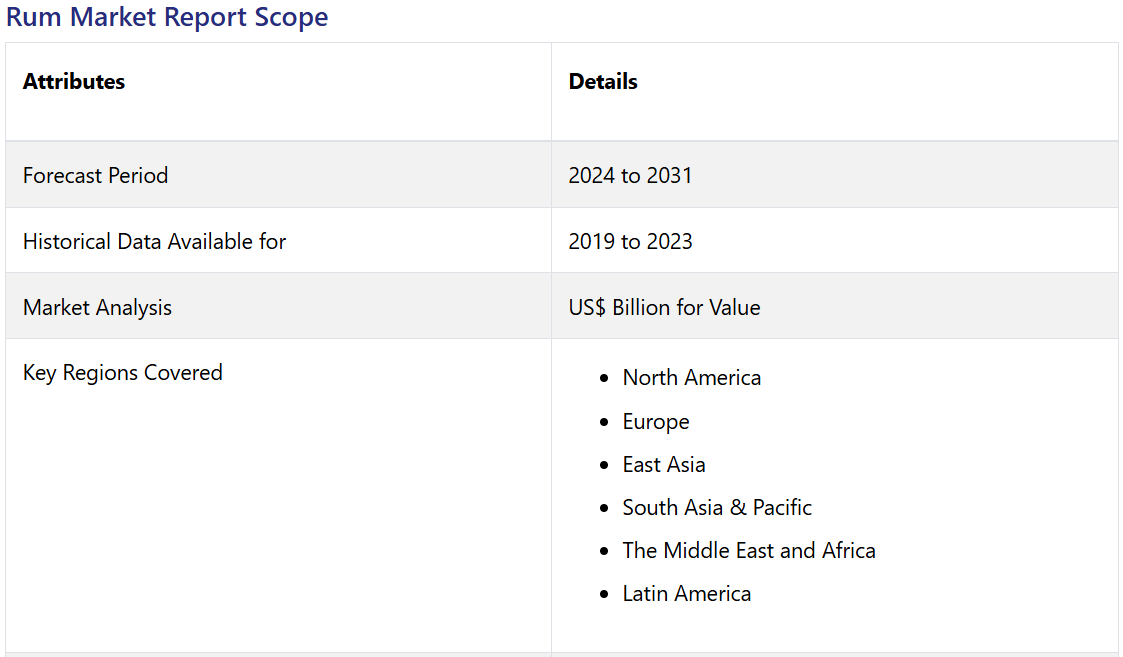
Task: Click the Key Regions Covered label
Action: [122, 373]
